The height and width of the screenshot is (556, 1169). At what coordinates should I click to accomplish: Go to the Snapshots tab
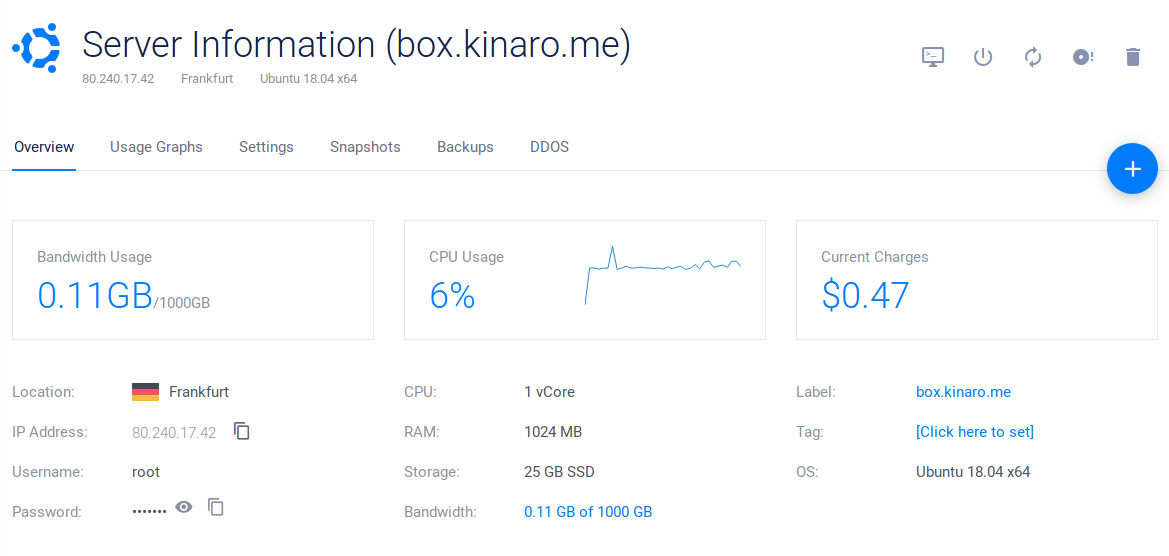365,147
